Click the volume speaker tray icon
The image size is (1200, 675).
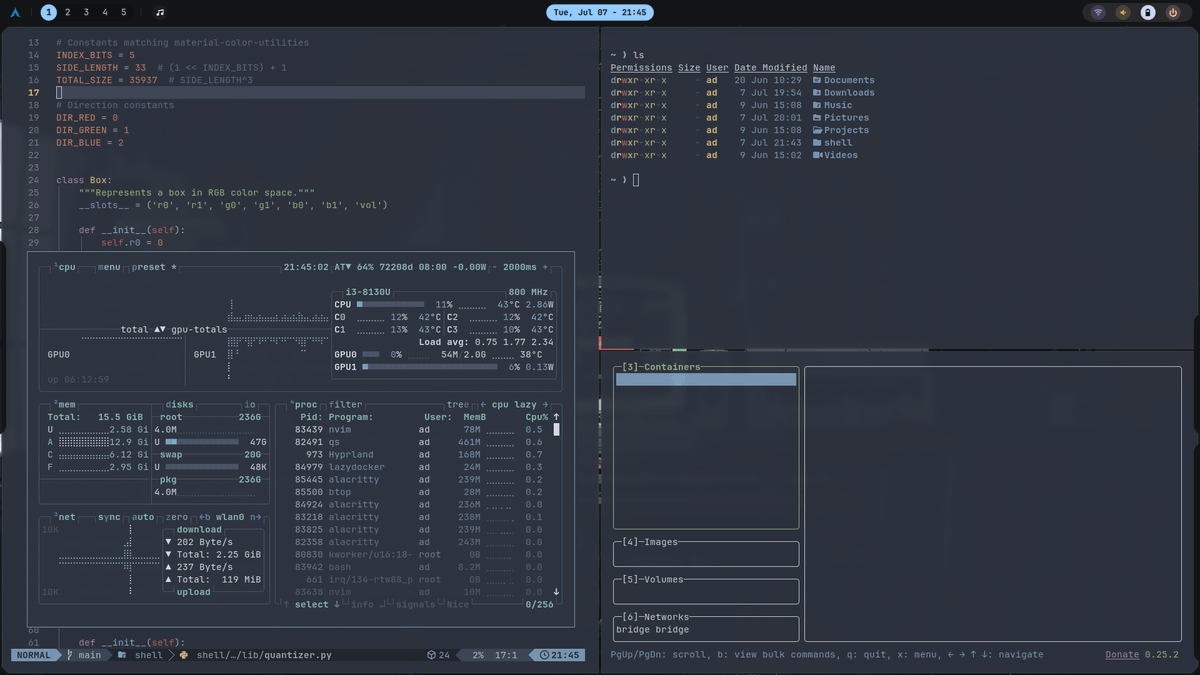pos(1123,13)
